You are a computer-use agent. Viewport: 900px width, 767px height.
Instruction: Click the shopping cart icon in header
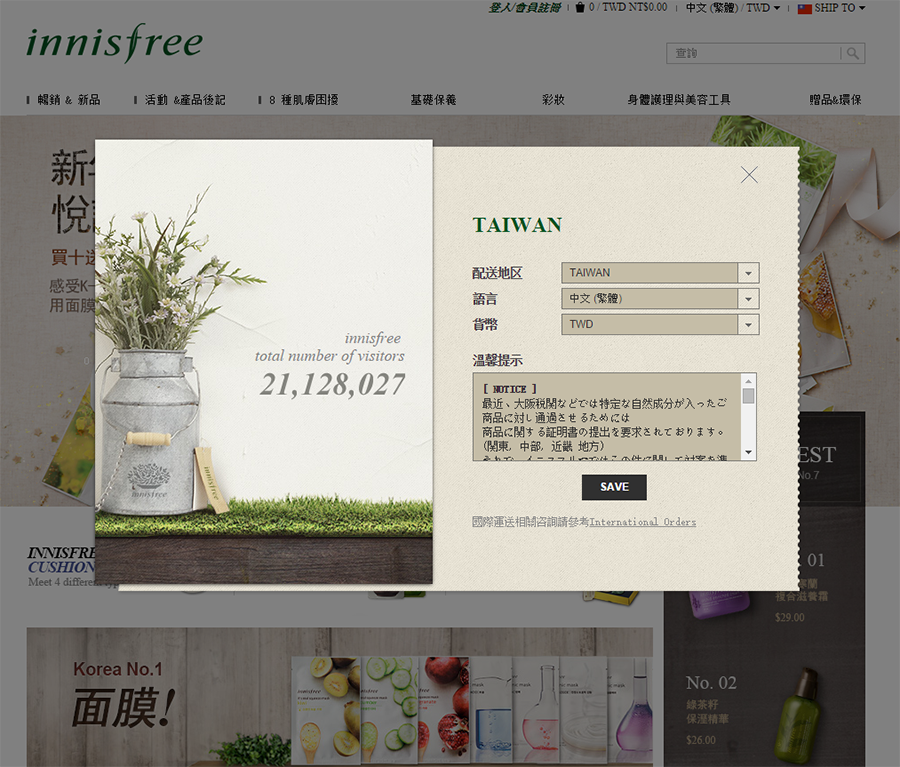[580, 7]
